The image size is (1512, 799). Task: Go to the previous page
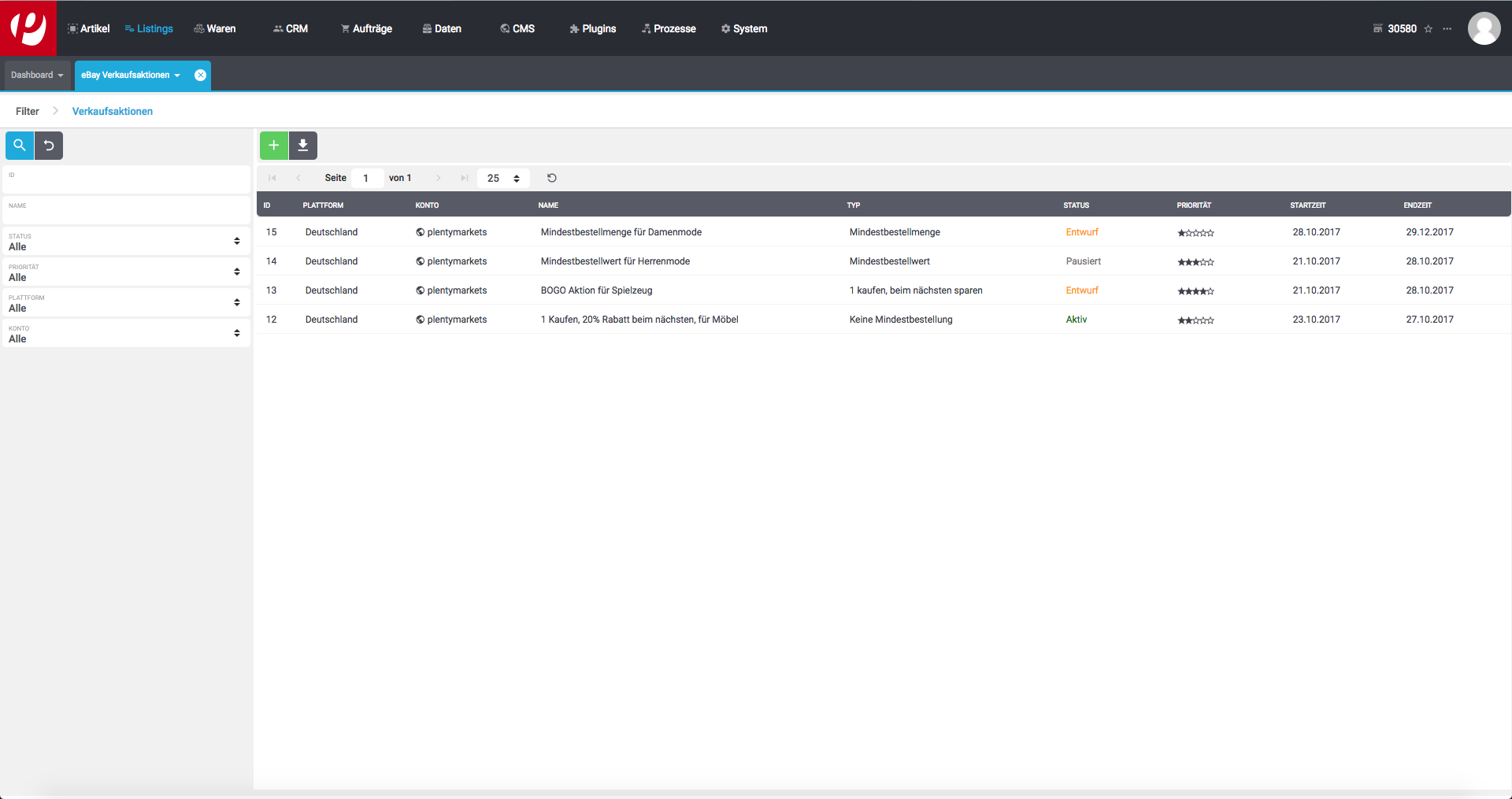click(x=298, y=178)
